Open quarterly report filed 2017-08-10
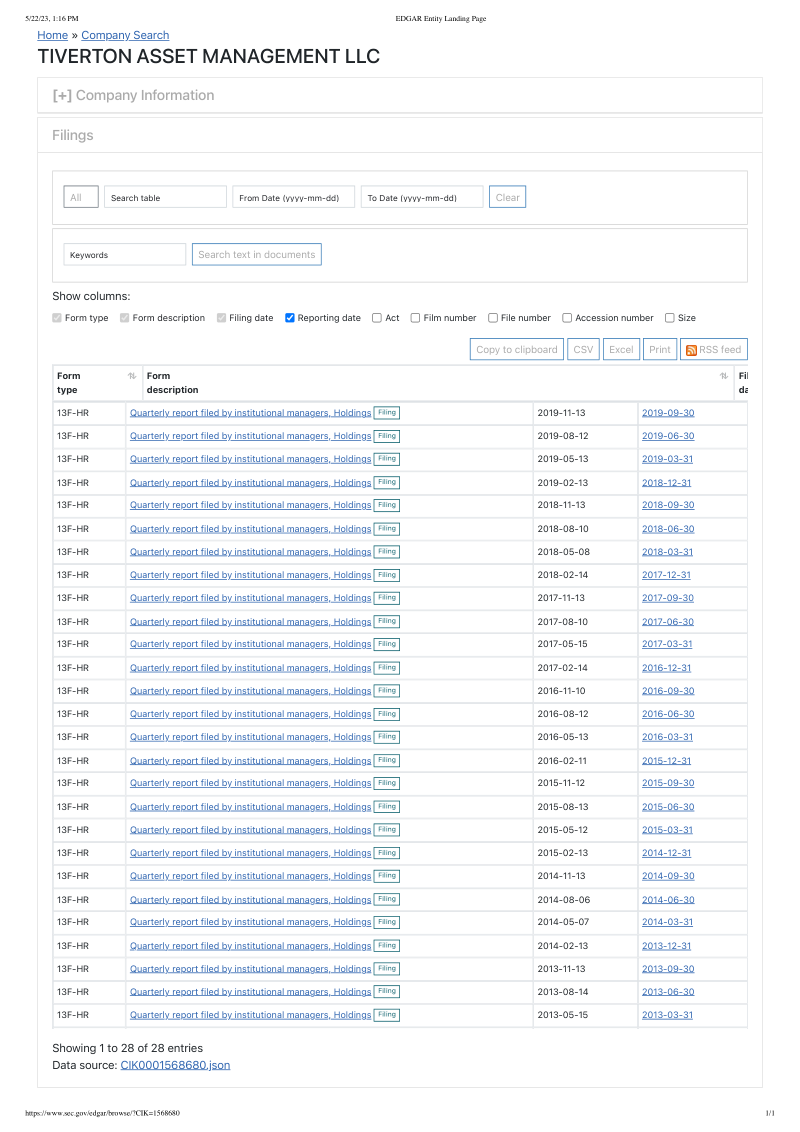The width and height of the screenshot is (800, 1132). (251, 622)
